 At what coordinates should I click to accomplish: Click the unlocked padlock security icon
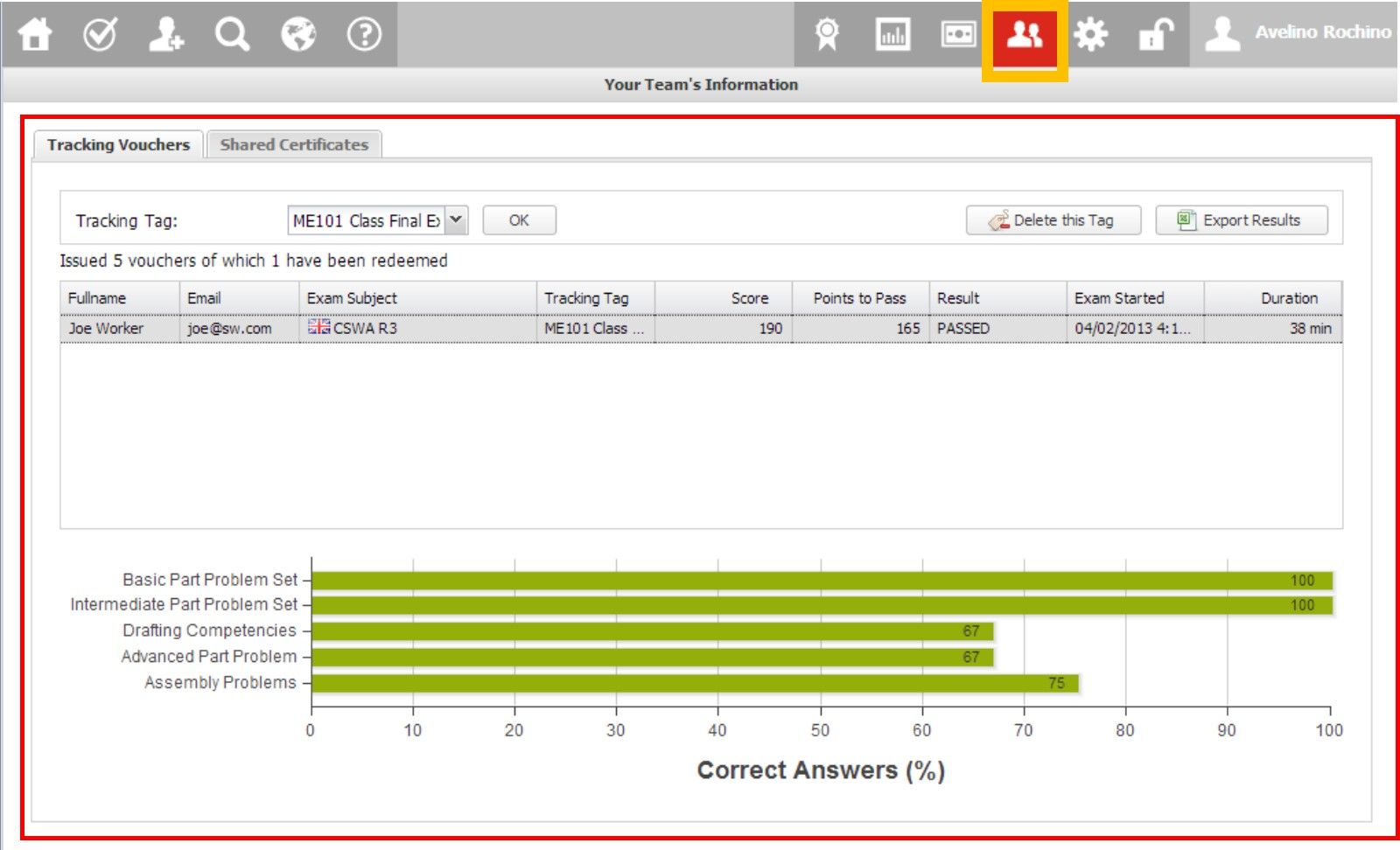(1154, 35)
